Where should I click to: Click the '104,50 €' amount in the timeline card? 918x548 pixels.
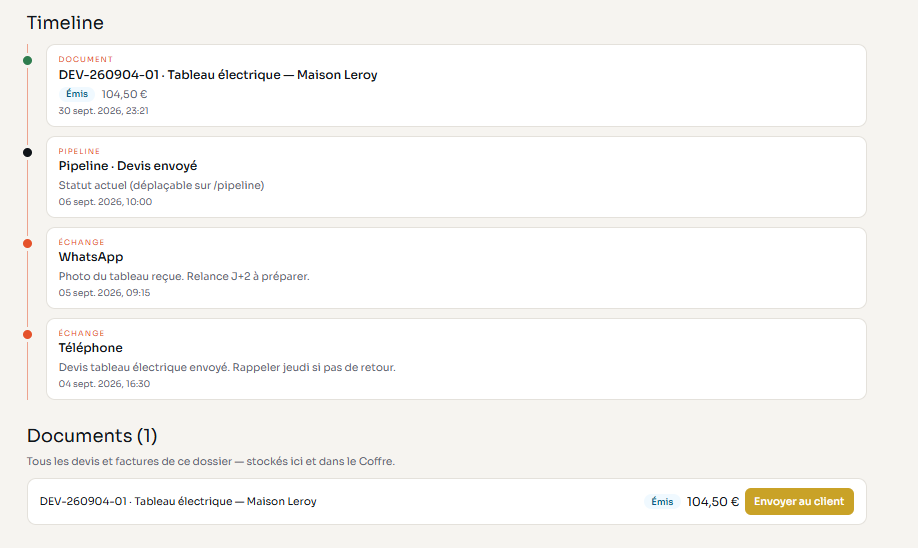pyautogui.click(x=124, y=94)
